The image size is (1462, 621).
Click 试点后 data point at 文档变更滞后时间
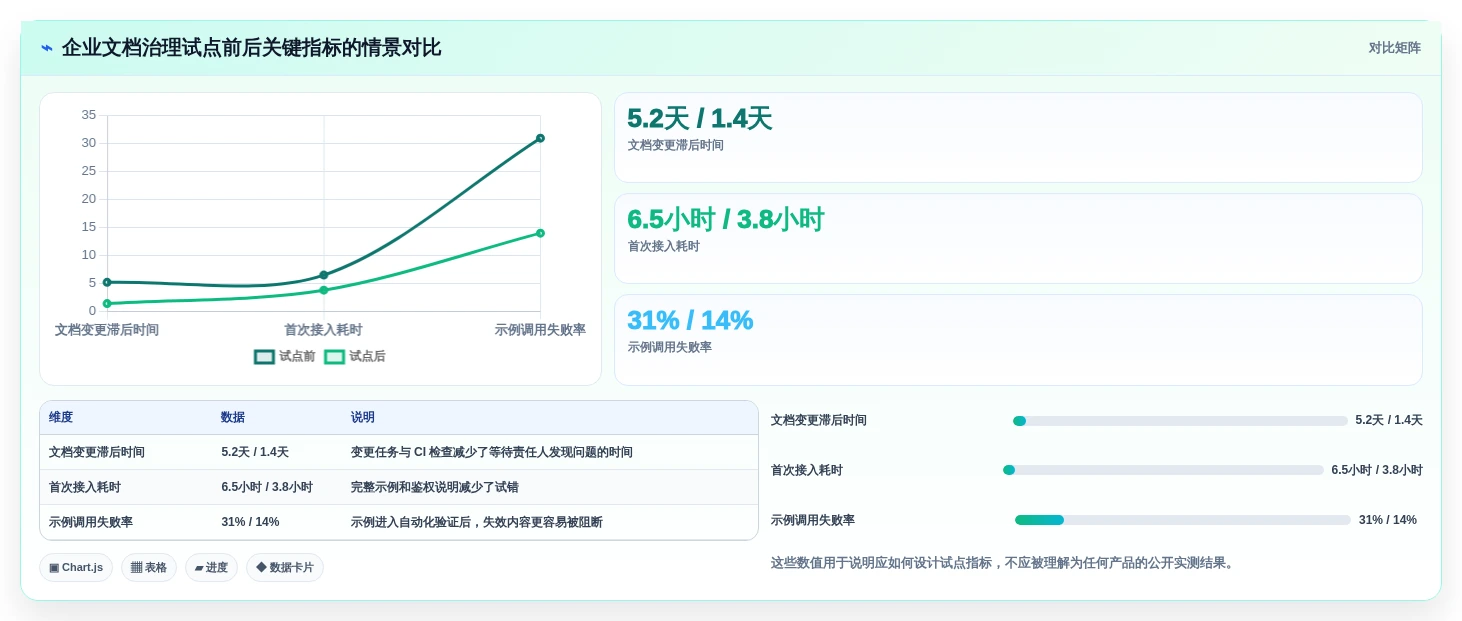click(107, 303)
